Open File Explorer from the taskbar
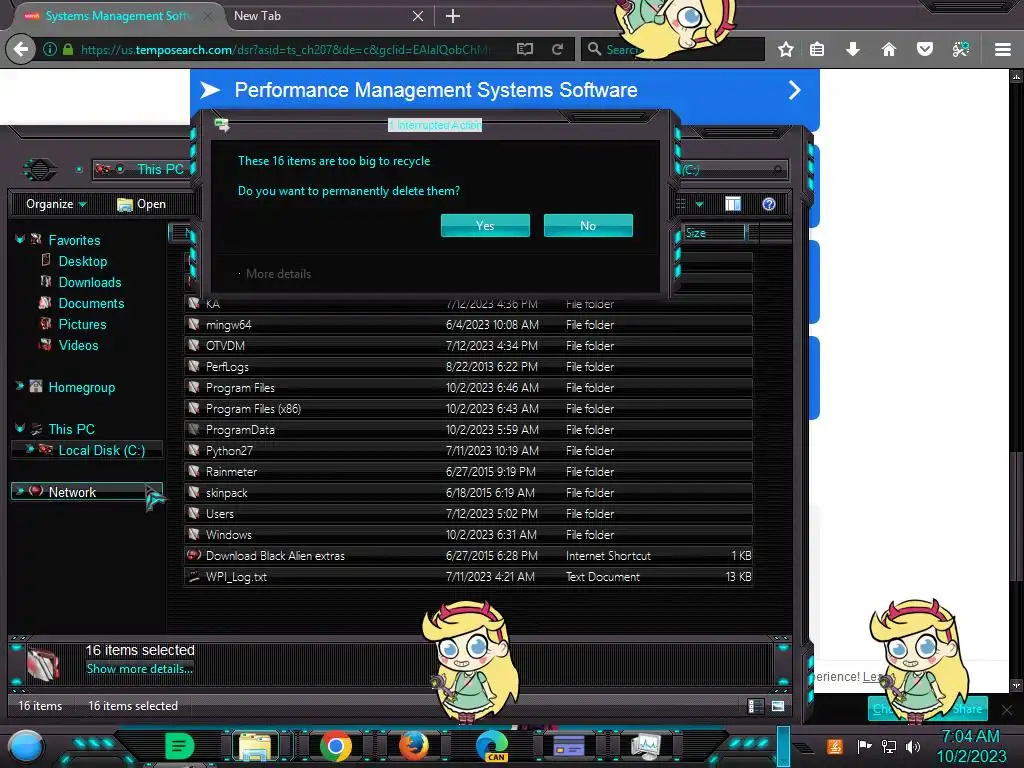The height and width of the screenshot is (768, 1024). click(x=255, y=746)
